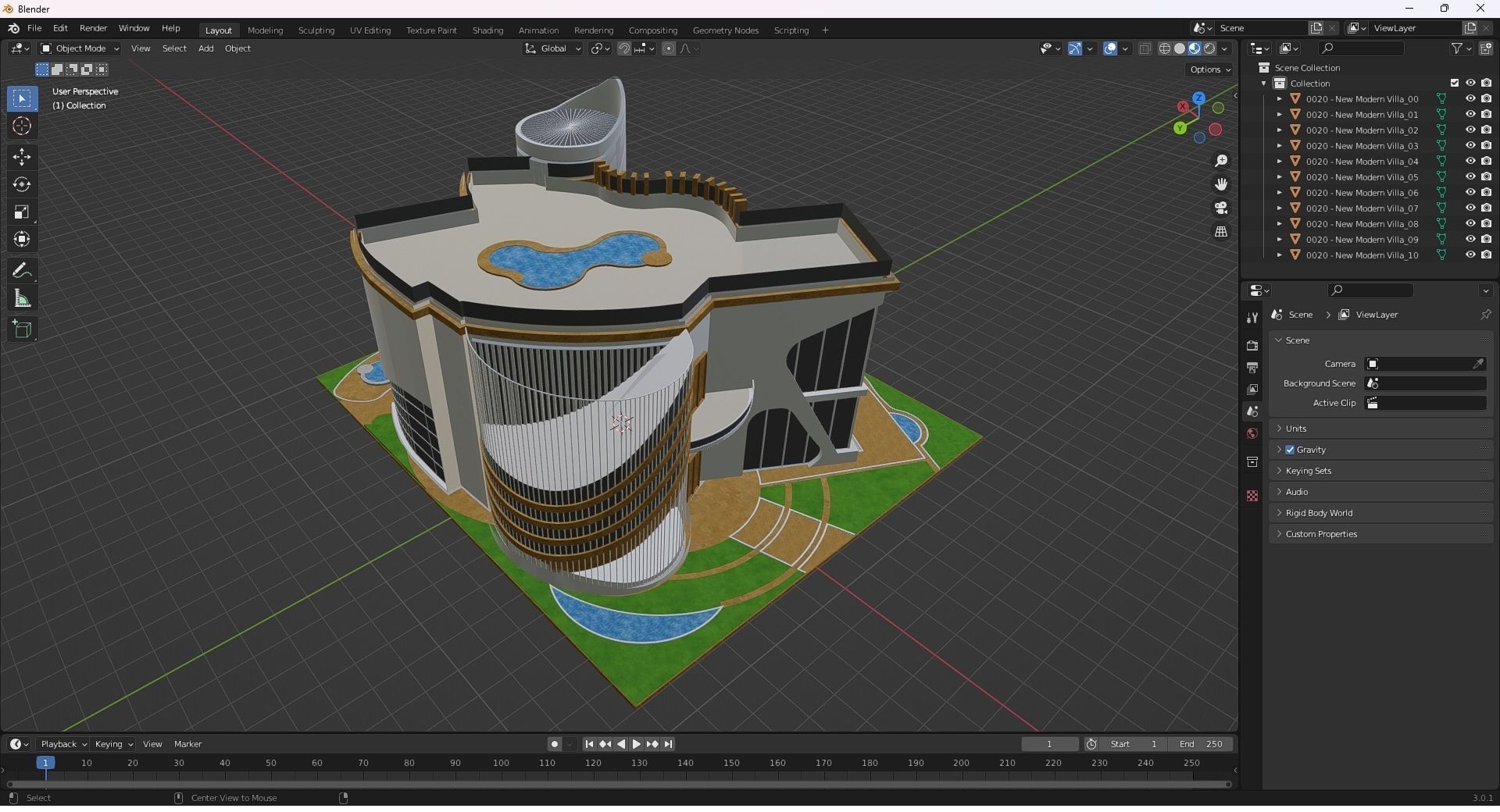Click the current frame number field
Viewport: 1500px width, 812px height.
click(x=1049, y=744)
